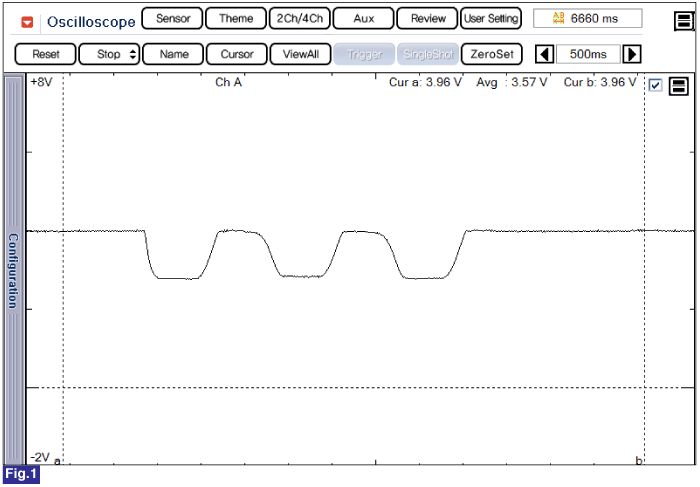
Task: Click the red dropdown icon beside Oscilloscope
Action: pyautogui.click(x=27, y=22)
